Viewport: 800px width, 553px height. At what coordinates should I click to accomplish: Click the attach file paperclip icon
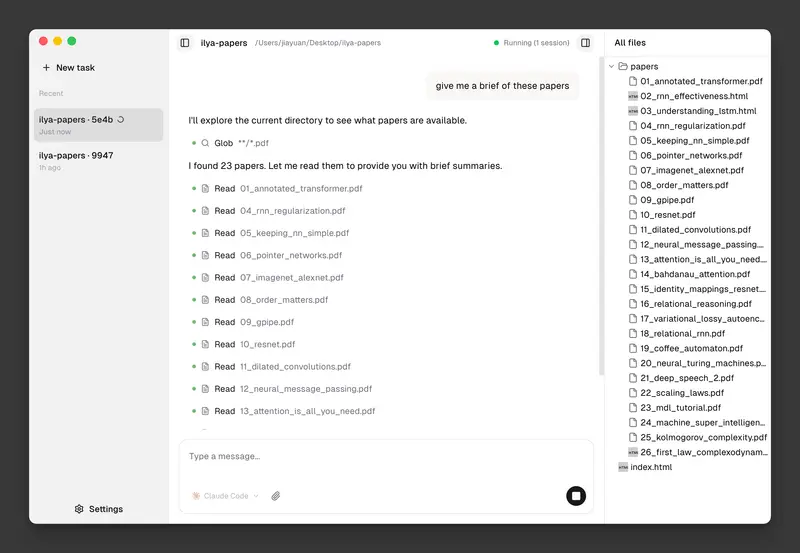(x=276, y=496)
